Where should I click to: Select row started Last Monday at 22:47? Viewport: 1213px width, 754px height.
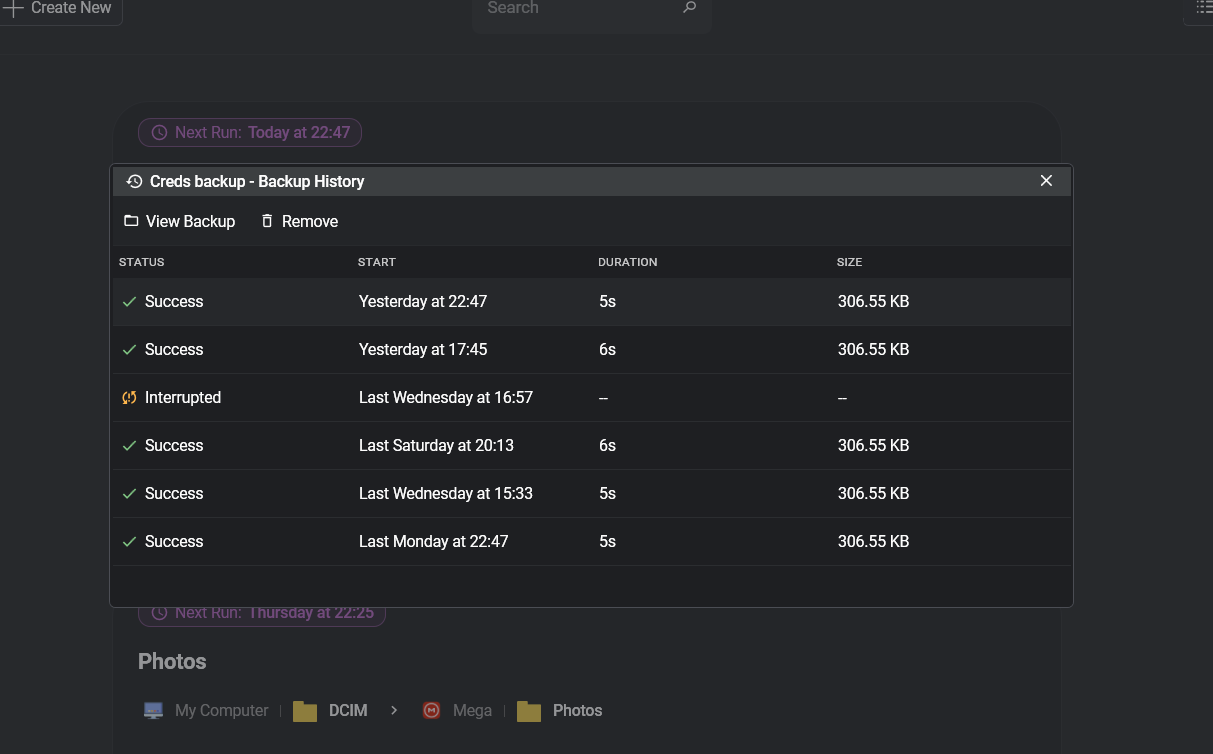click(x=591, y=541)
